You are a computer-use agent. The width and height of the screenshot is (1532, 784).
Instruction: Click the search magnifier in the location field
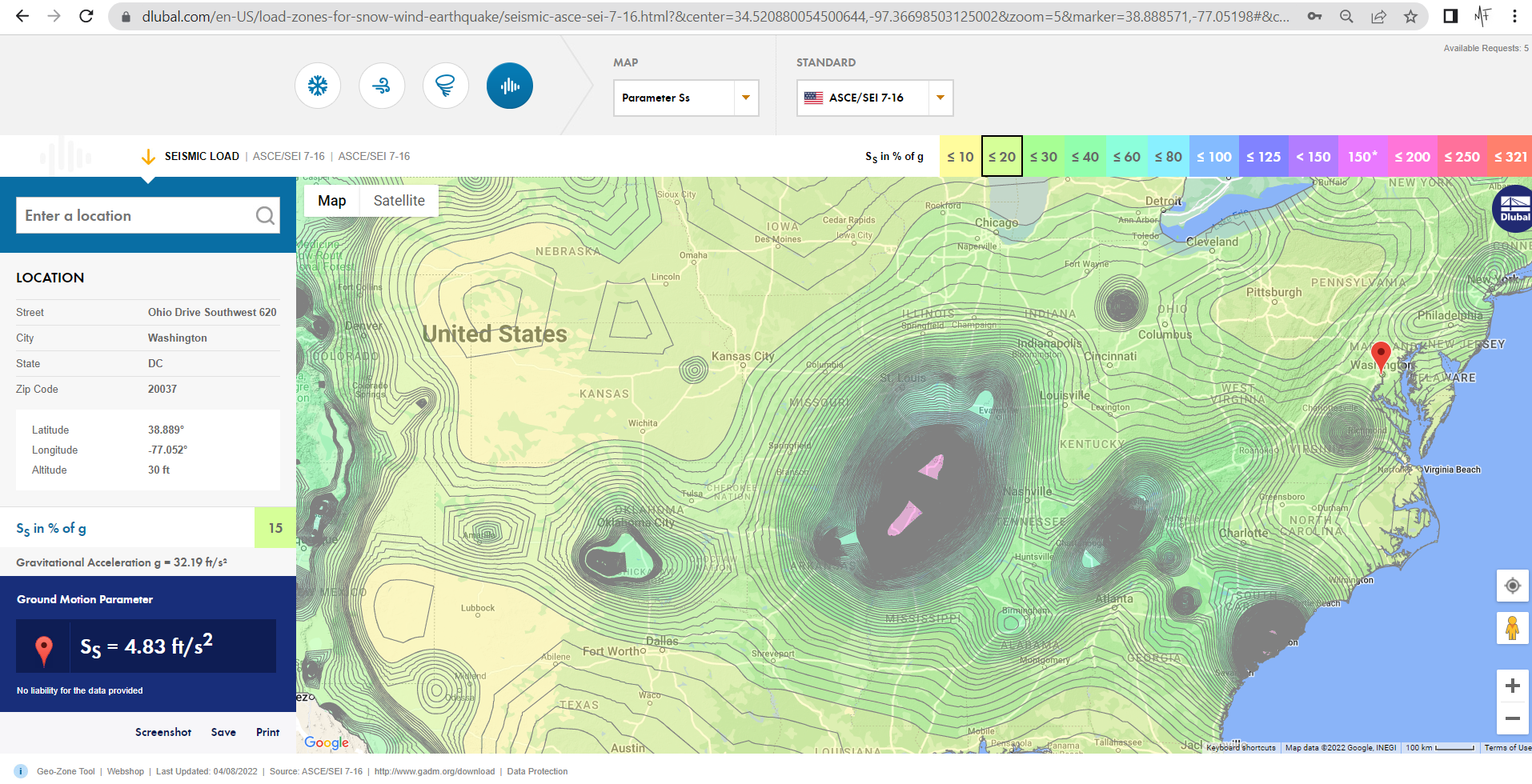tap(265, 215)
